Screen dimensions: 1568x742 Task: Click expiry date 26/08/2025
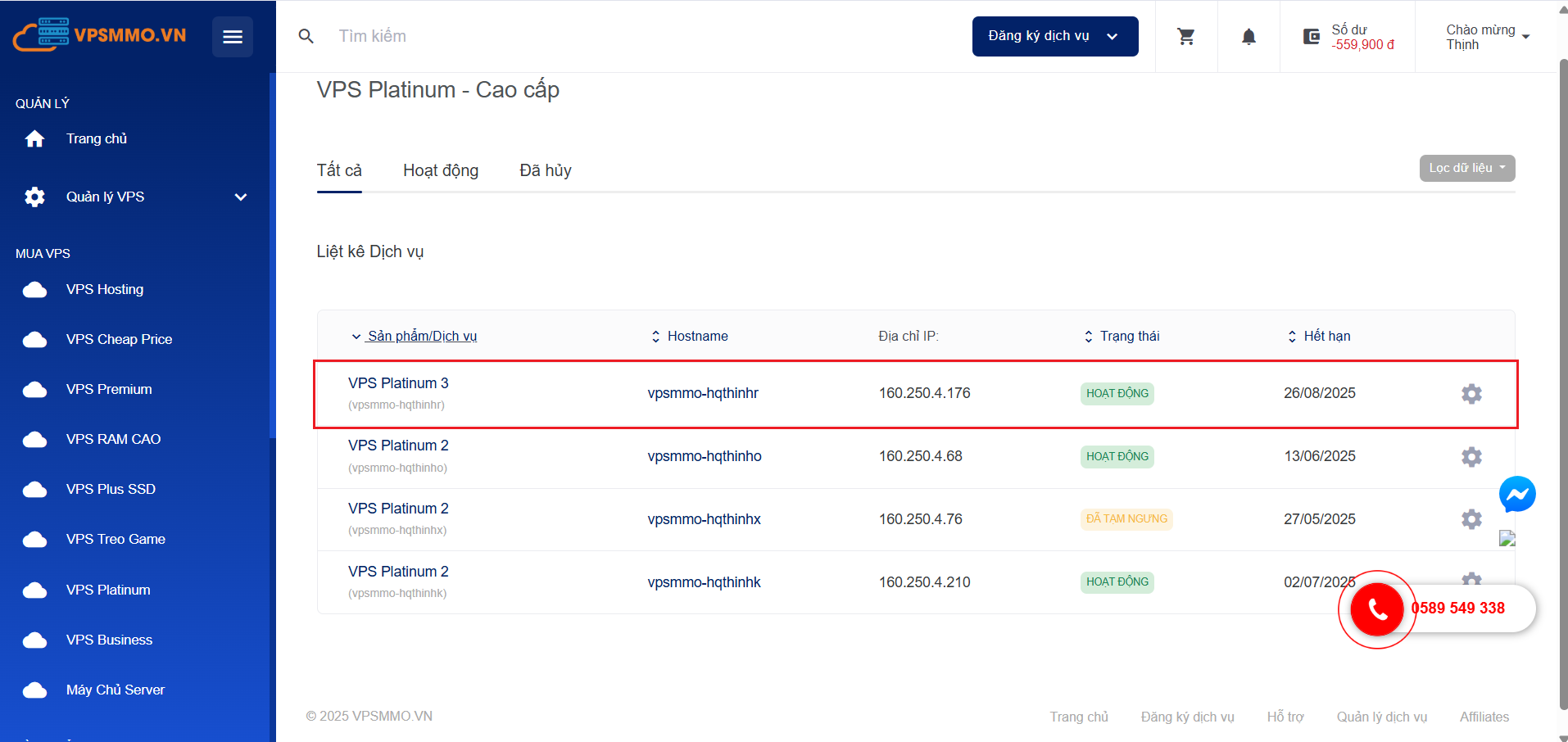pos(1319,393)
